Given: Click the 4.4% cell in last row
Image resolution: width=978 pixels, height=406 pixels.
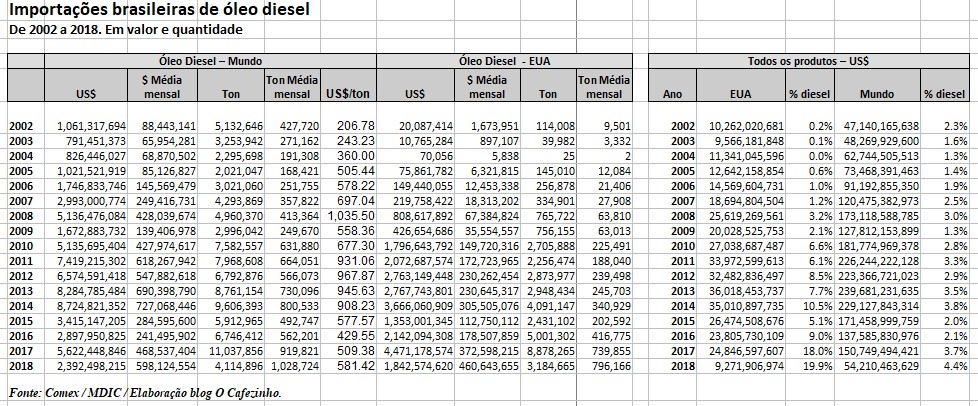Looking at the screenshot, I should coord(953,367).
